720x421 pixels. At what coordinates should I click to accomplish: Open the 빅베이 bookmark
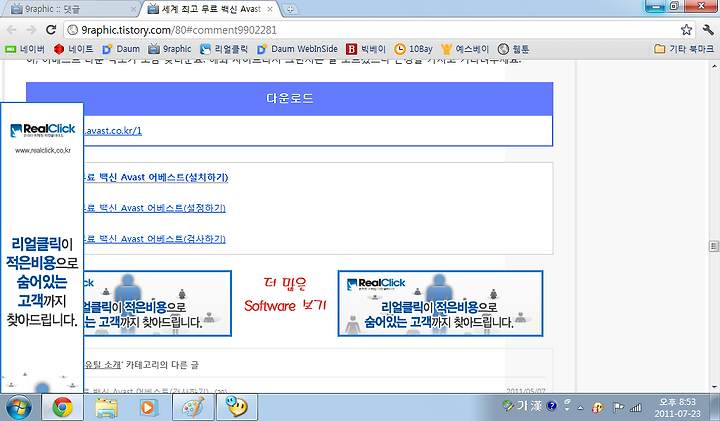point(366,49)
